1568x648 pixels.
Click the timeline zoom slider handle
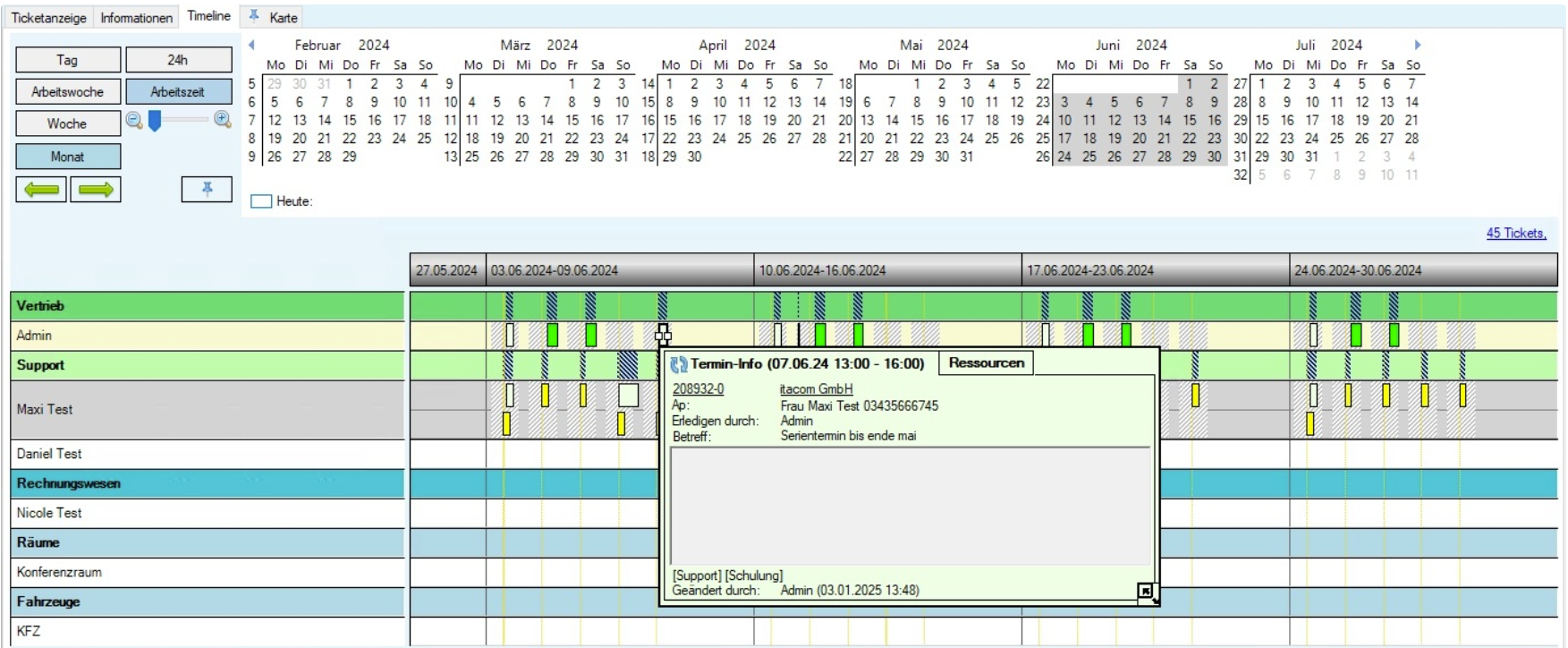pyautogui.click(x=155, y=120)
